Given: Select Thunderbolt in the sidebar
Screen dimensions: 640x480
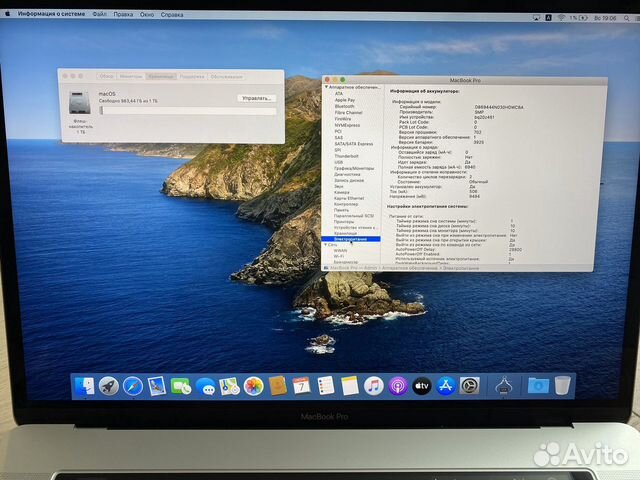Looking at the screenshot, I should [347, 156].
